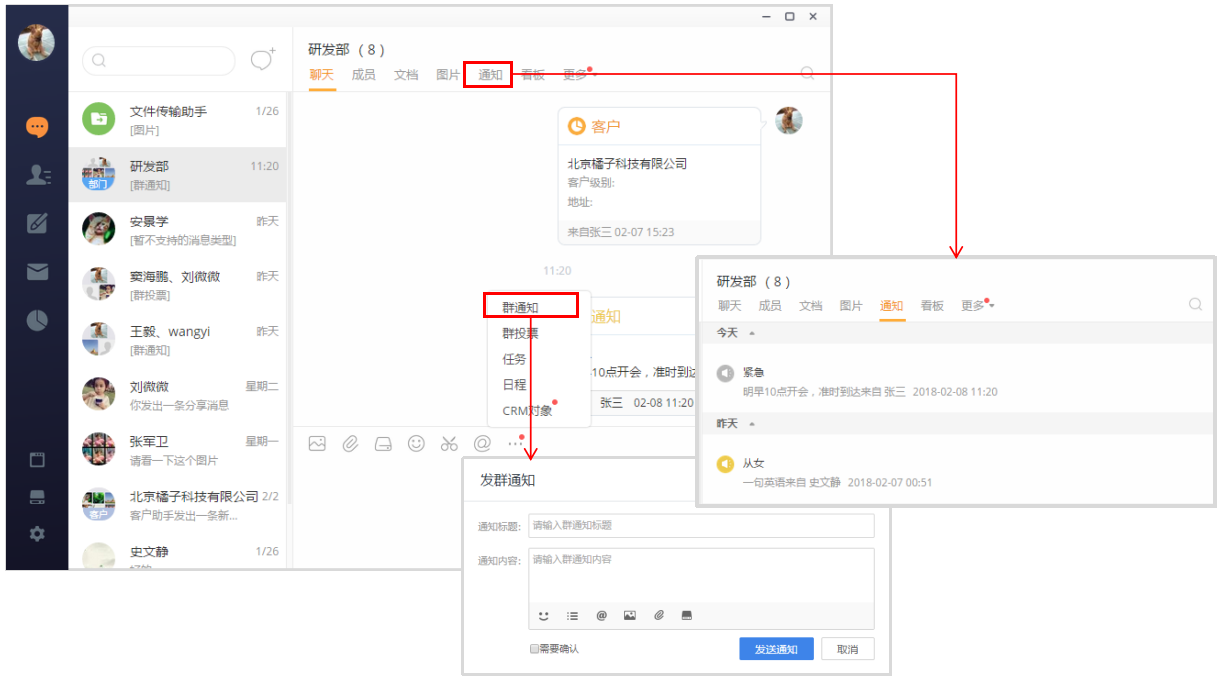The image size is (1227, 686).
Task: Click the list icon in notice editor
Action: 573,616
